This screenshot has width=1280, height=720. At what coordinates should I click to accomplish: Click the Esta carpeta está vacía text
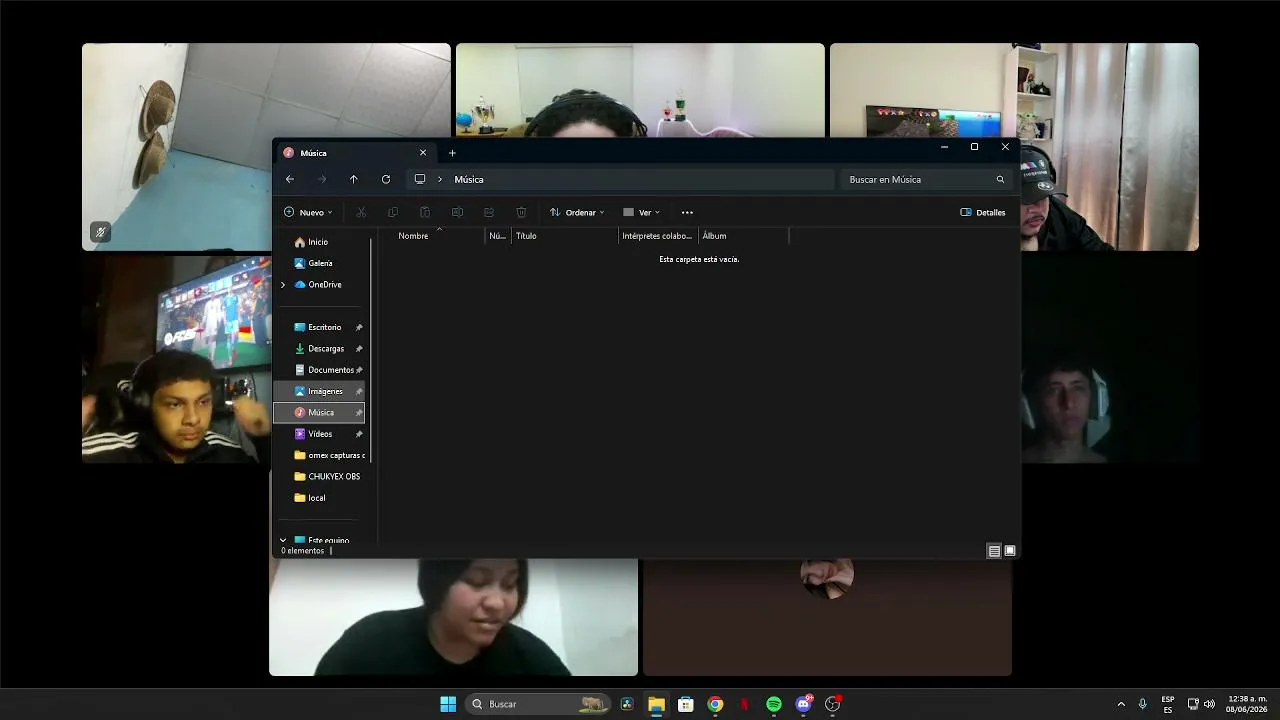(x=699, y=259)
